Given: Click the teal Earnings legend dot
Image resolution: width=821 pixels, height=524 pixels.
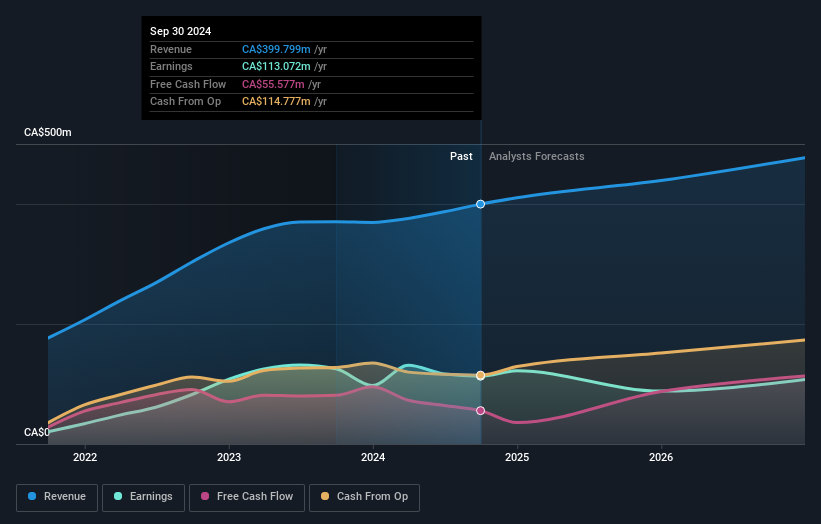Looking at the screenshot, I should pos(118,496).
